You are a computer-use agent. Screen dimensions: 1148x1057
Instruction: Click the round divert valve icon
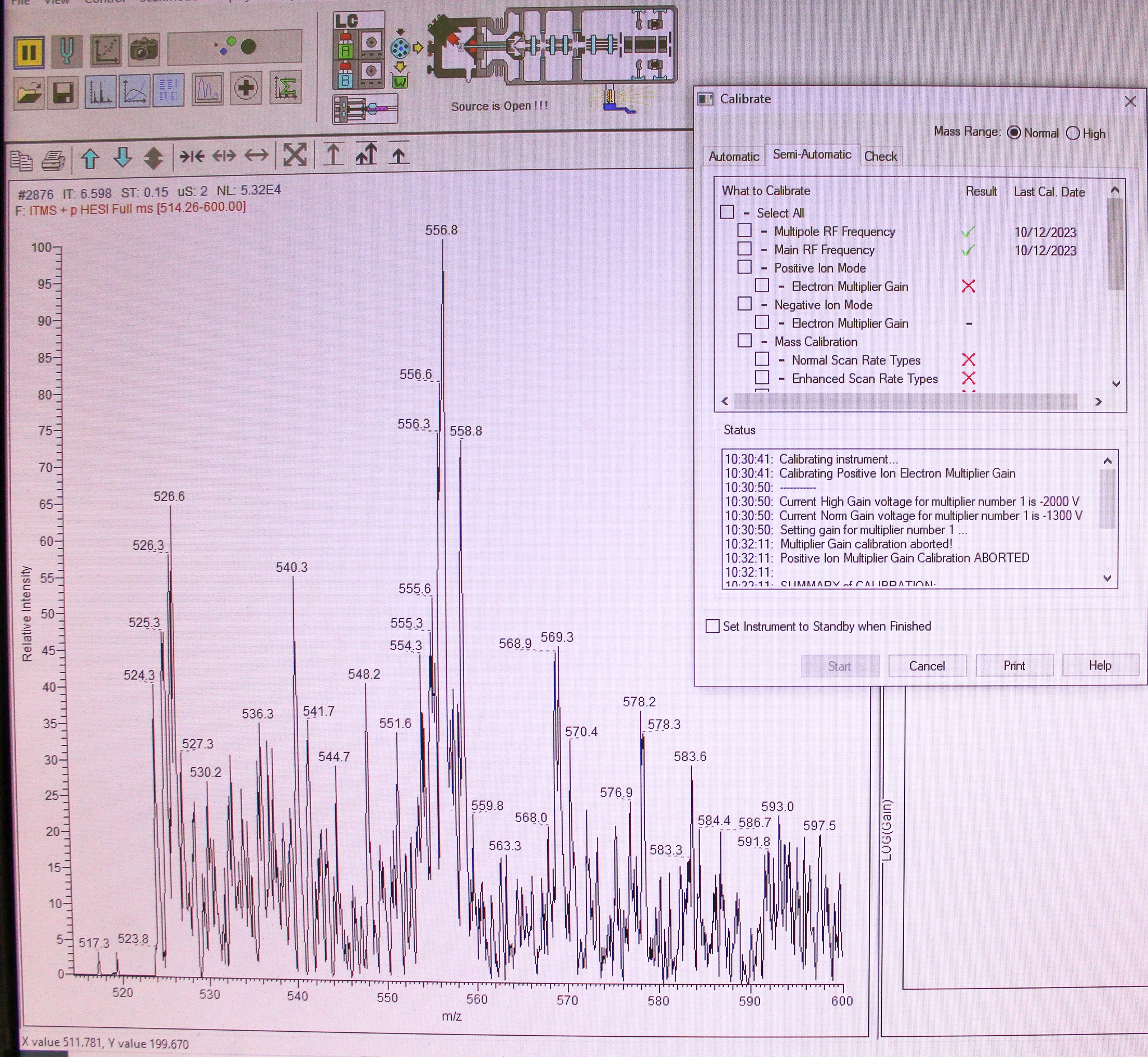click(x=400, y=49)
